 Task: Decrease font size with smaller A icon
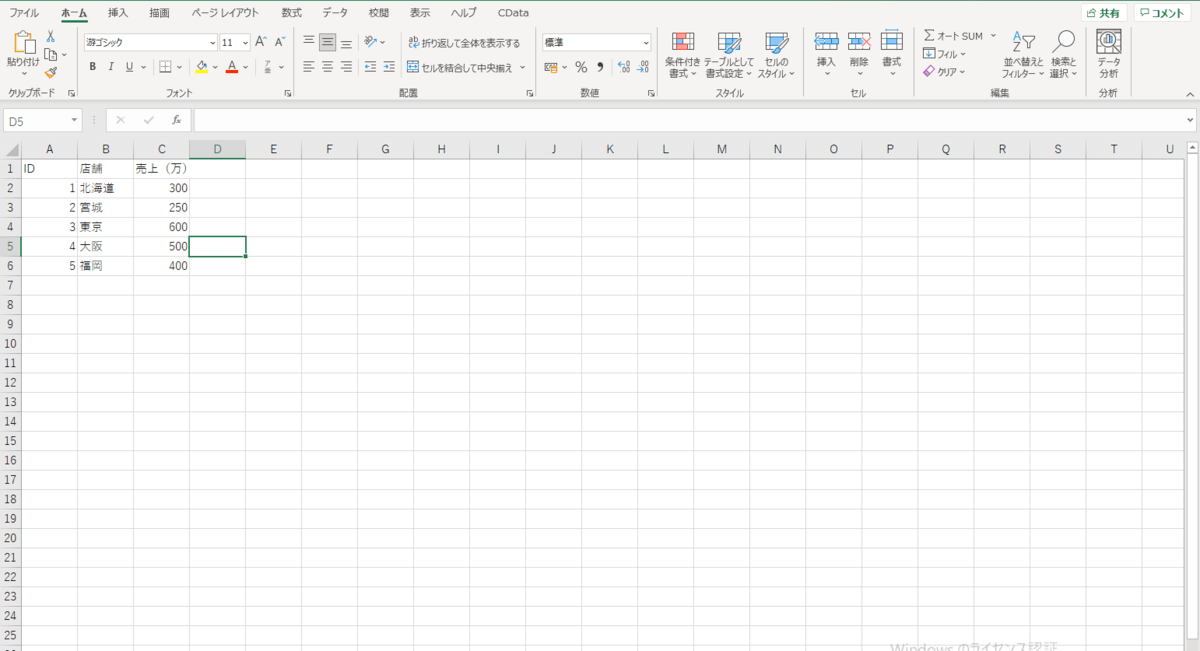coord(278,42)
